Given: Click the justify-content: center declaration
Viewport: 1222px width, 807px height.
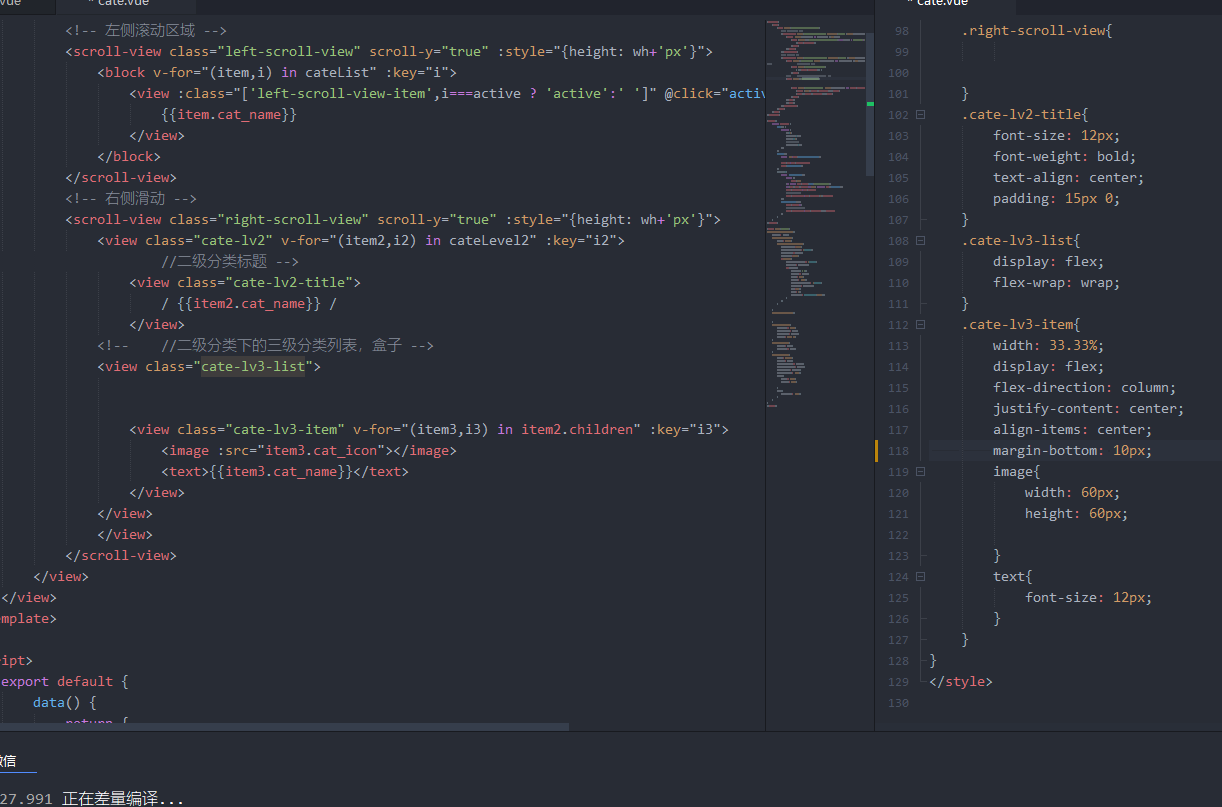Looking at the screenshot, I should point(1088,408).
